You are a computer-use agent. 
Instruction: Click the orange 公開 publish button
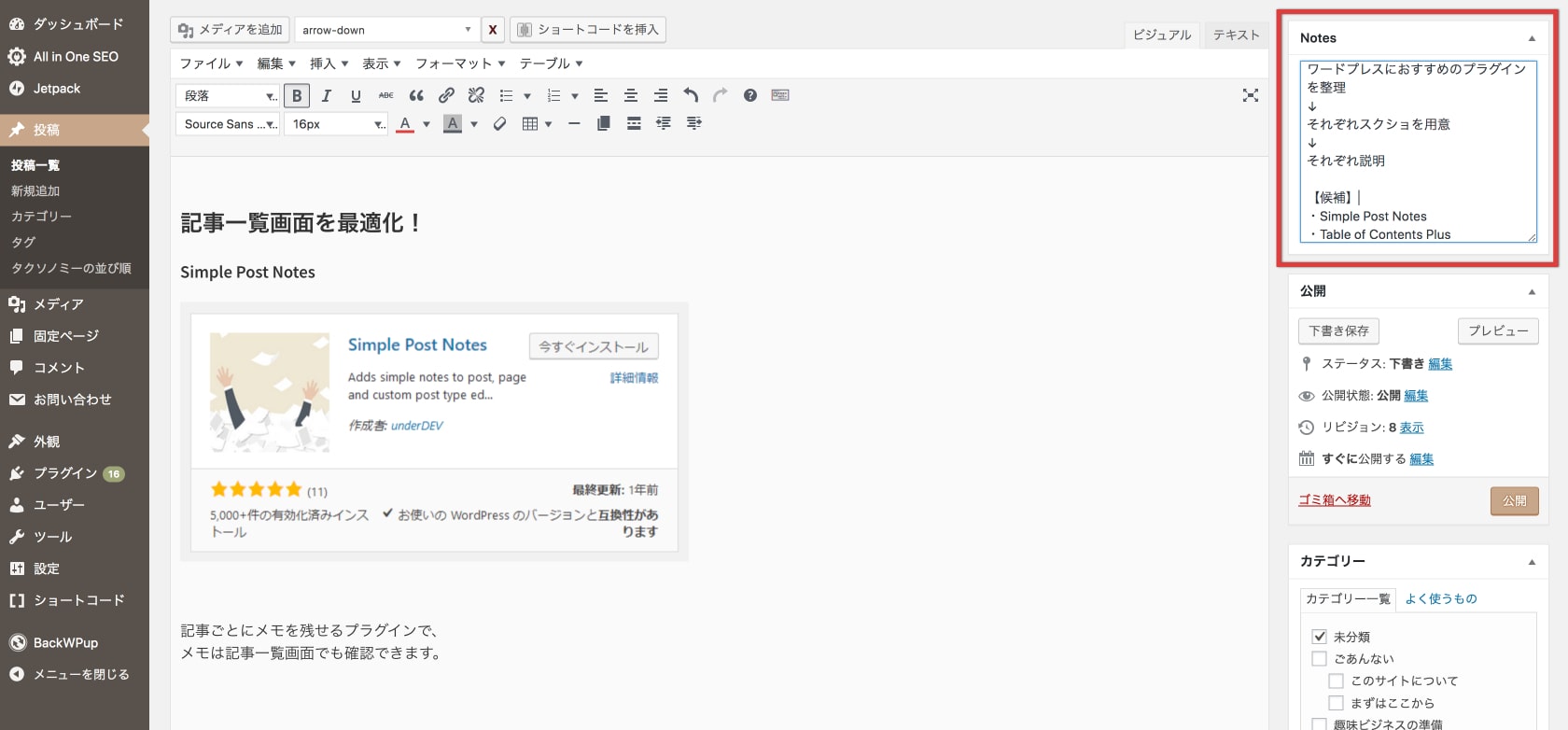pos(1514,501)
